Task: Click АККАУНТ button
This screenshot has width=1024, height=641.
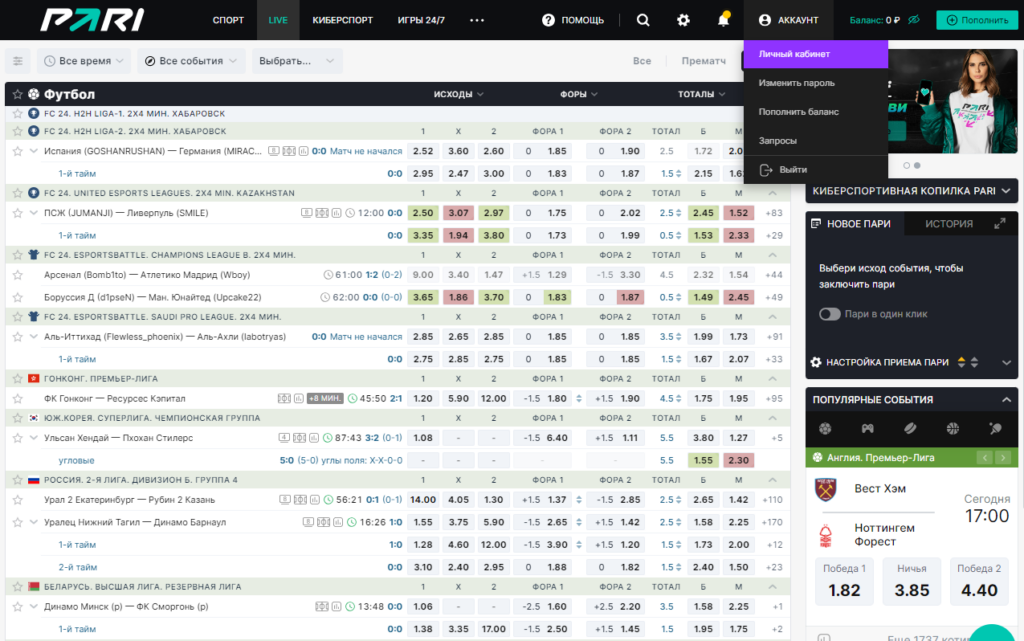Action: 788,20
